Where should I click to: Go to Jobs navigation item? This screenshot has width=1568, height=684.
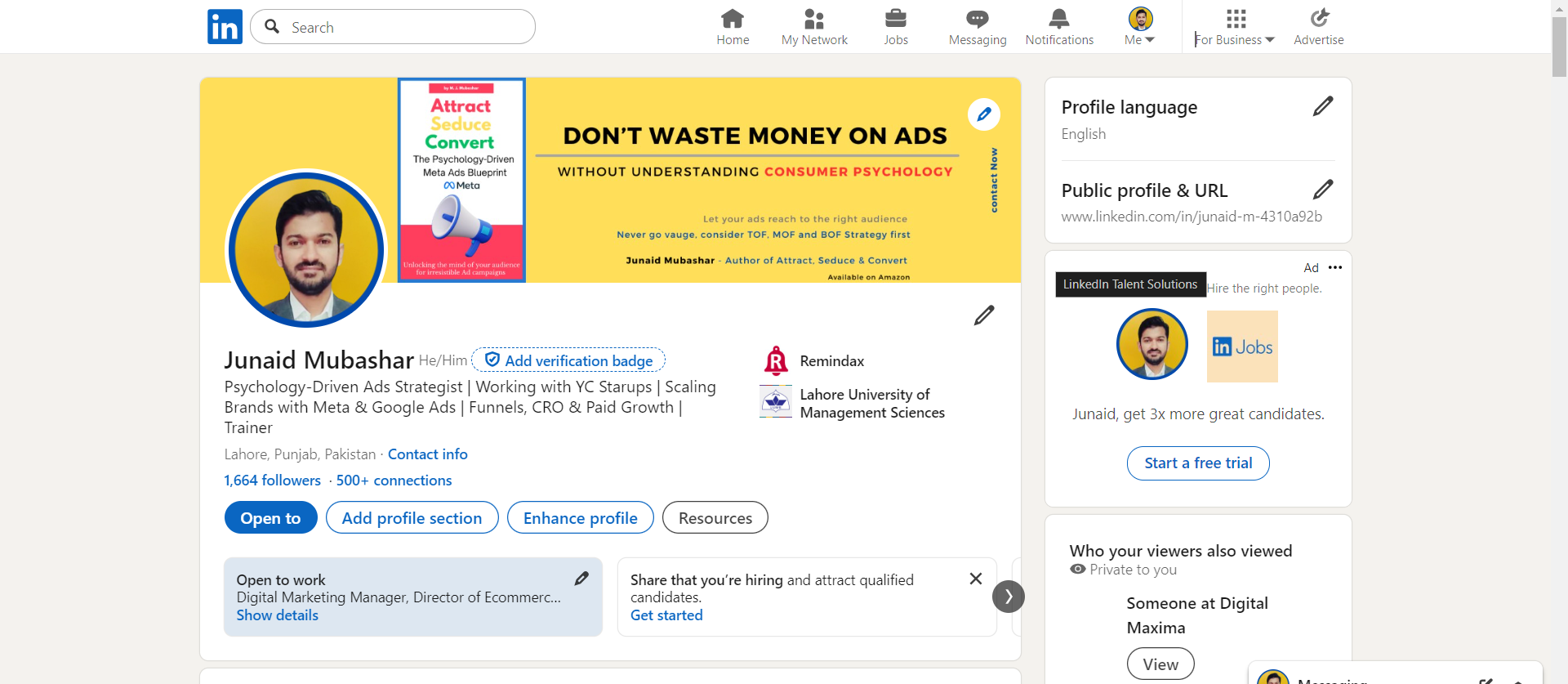click(x=896, y=27)
